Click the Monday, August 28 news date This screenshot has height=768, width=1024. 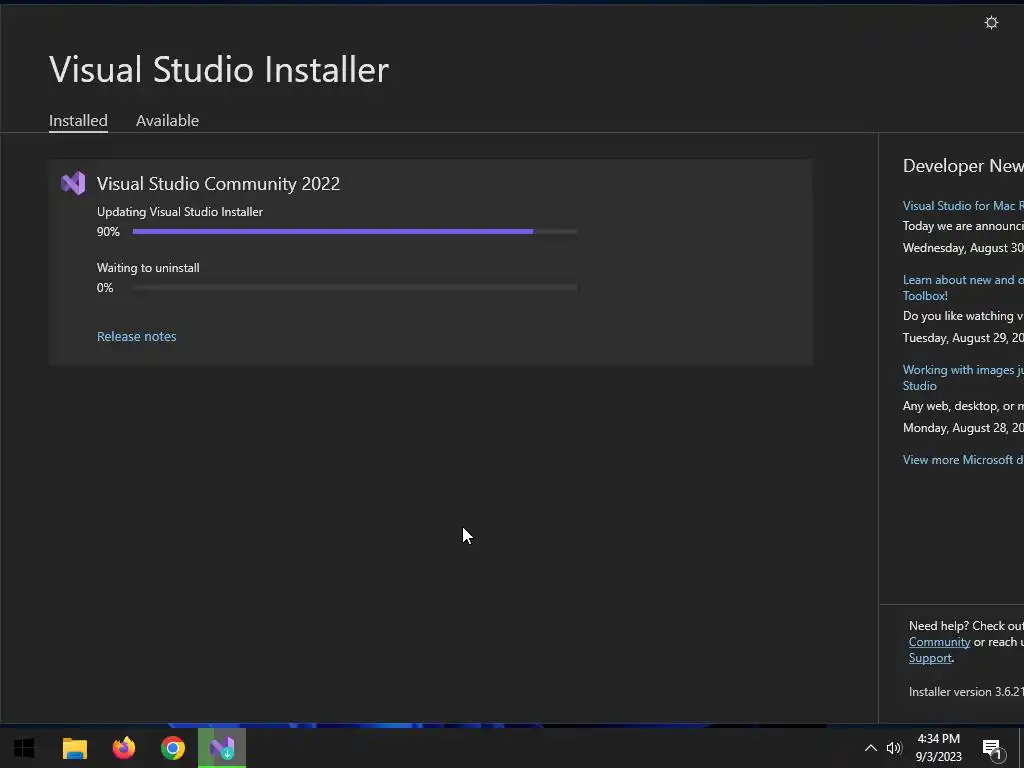(x=963, y=428)
